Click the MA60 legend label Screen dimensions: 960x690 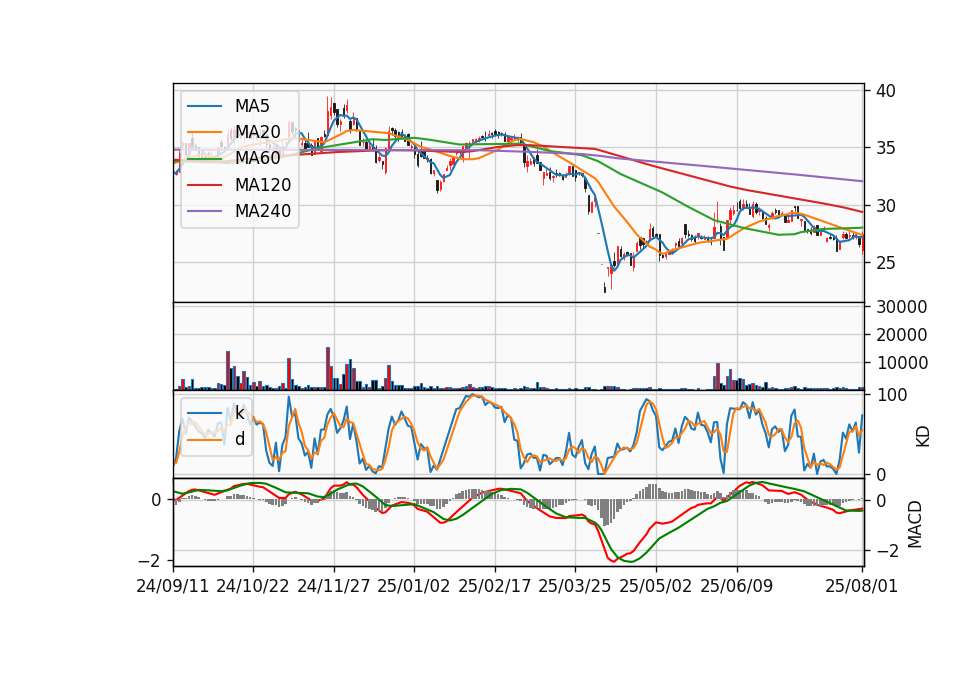pos(258,159)
